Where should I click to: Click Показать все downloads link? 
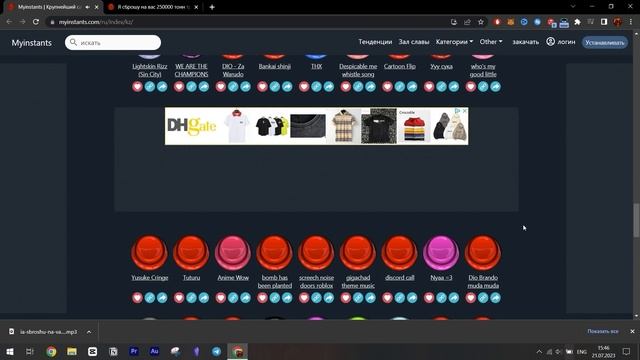pyautogui.click(x=603, y=331)
